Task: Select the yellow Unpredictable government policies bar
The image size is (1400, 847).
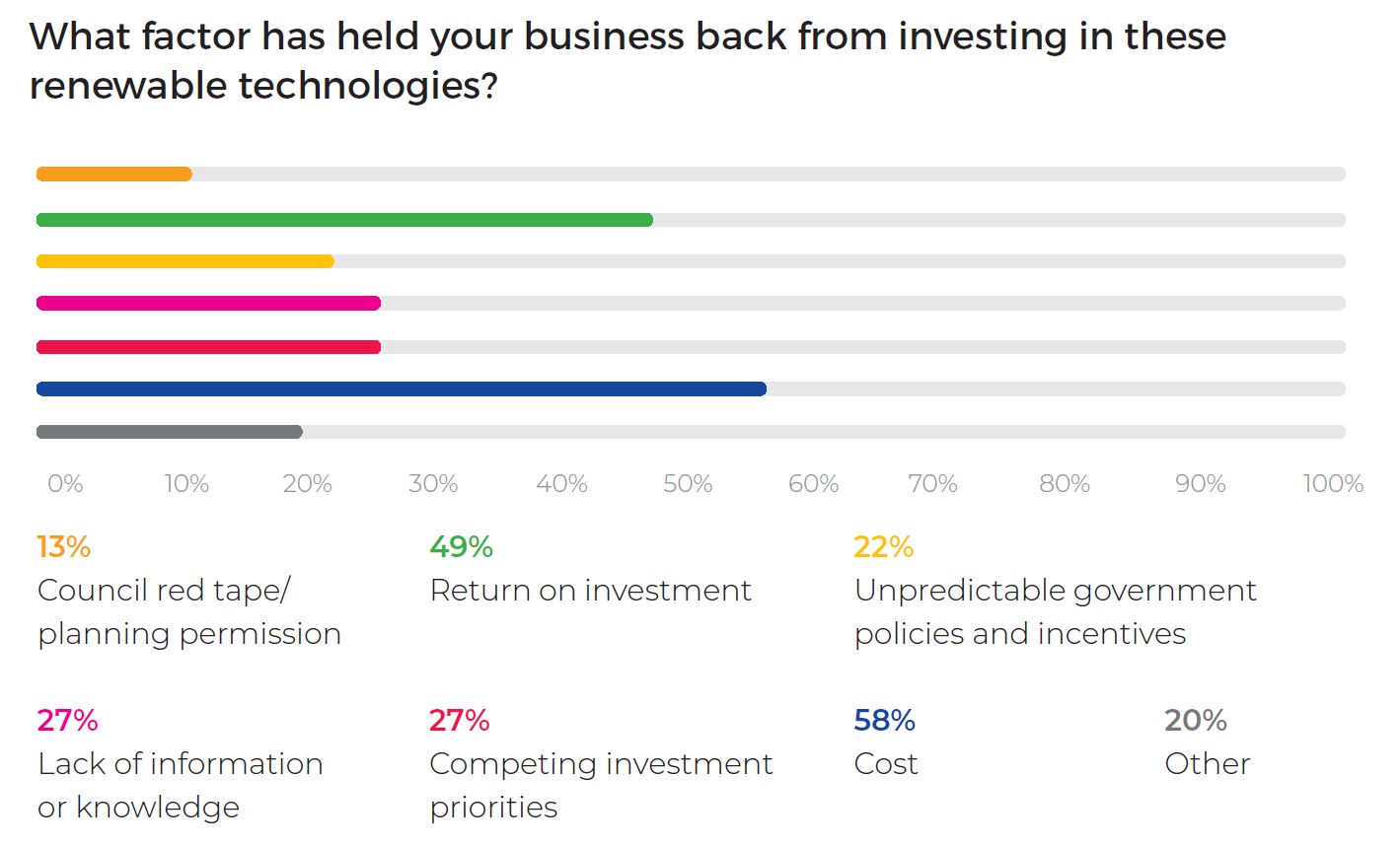Action: click(184, 261)
